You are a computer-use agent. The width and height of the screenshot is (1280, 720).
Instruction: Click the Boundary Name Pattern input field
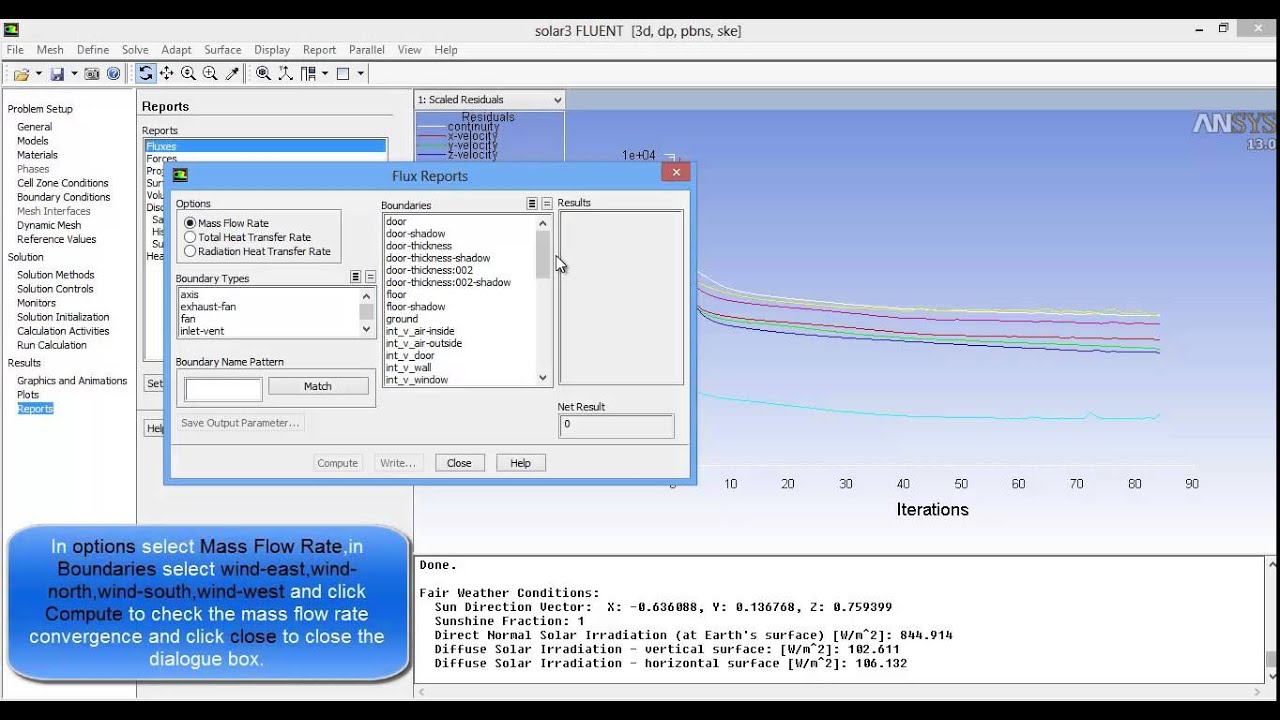point(223,389)
